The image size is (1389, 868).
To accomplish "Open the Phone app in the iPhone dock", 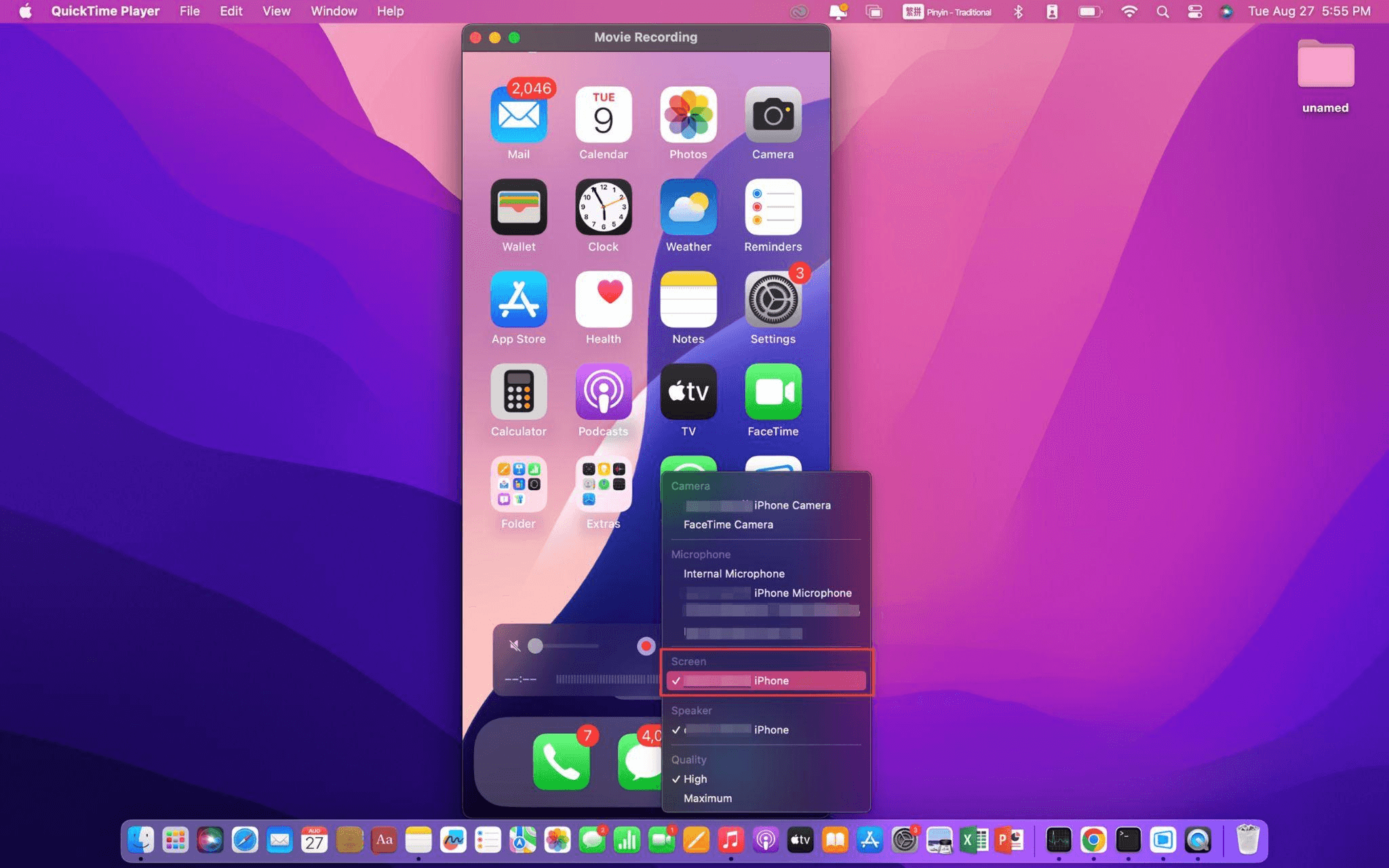I will [561, 762].
